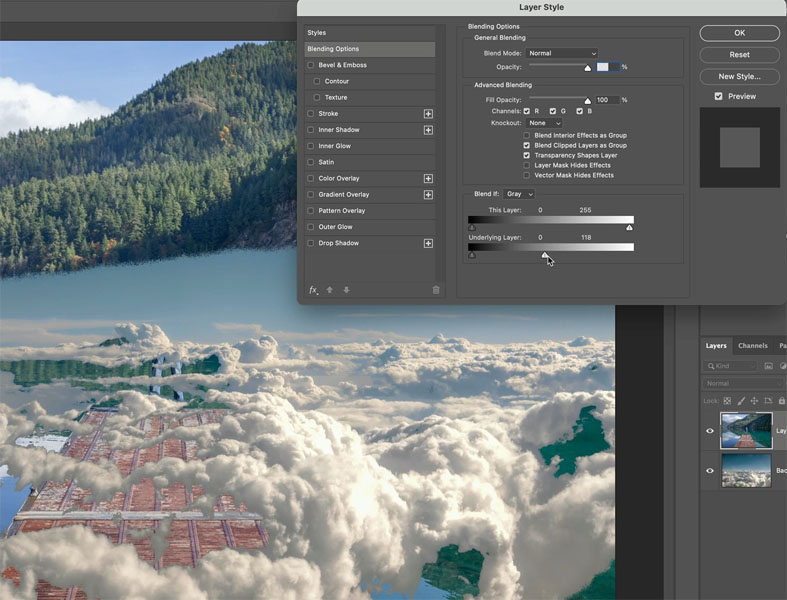Enable the Pattern Overlay checkbox
The image size is (787, 600).
tap(311, 211)
